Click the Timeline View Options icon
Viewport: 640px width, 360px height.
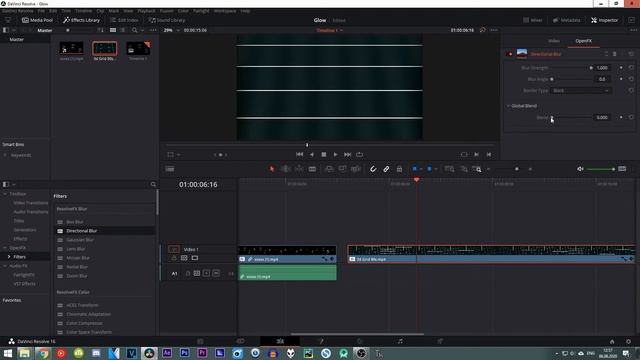pyautogui.click(x=170, y=169)
